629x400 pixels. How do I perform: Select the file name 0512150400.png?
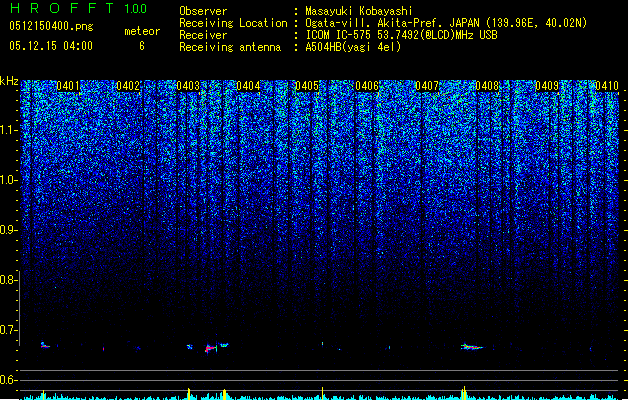tap(51, 26)
